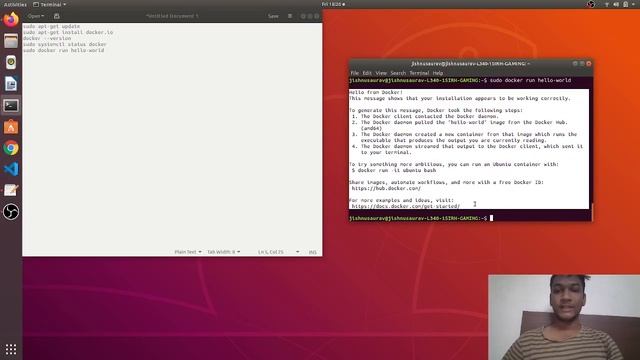Open OBS Studio from the dock
This screenshot has height=360, width=640.
point(11,212)
